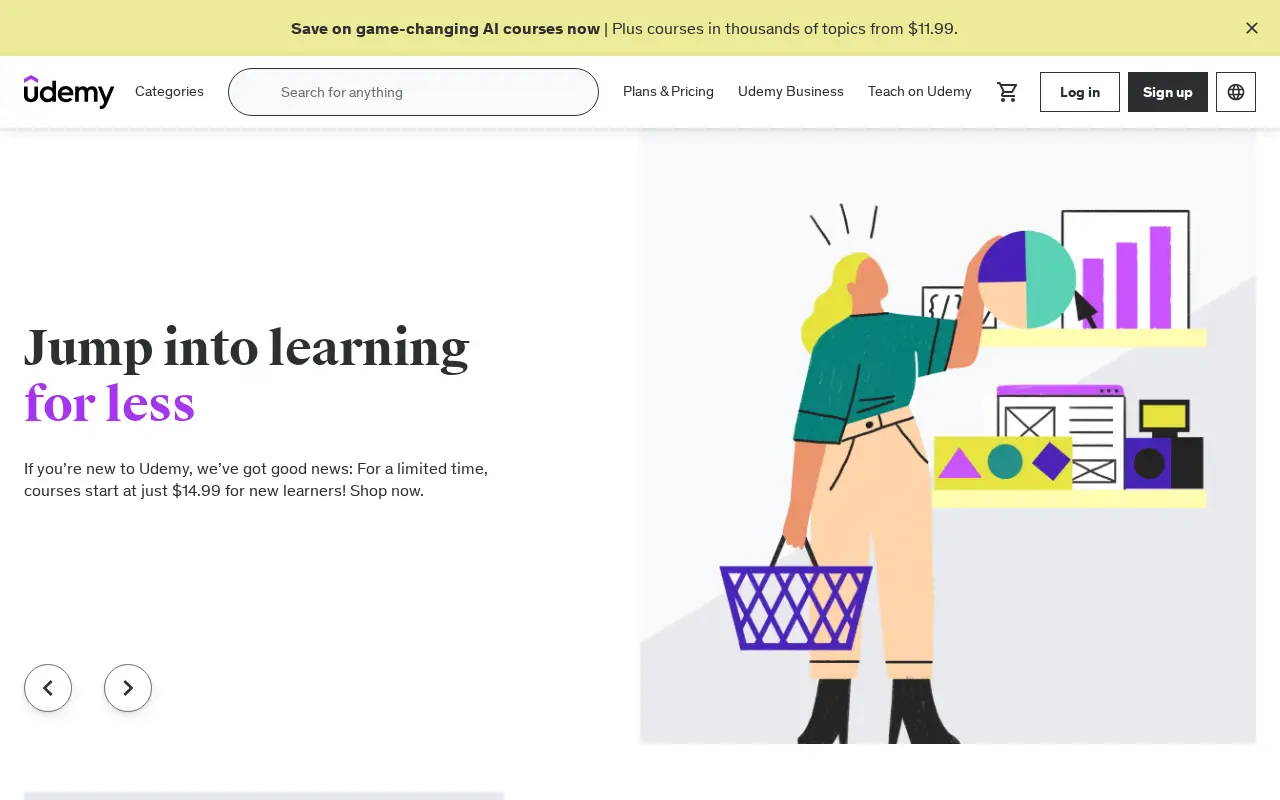Click the Log in button

[1080, 92]
